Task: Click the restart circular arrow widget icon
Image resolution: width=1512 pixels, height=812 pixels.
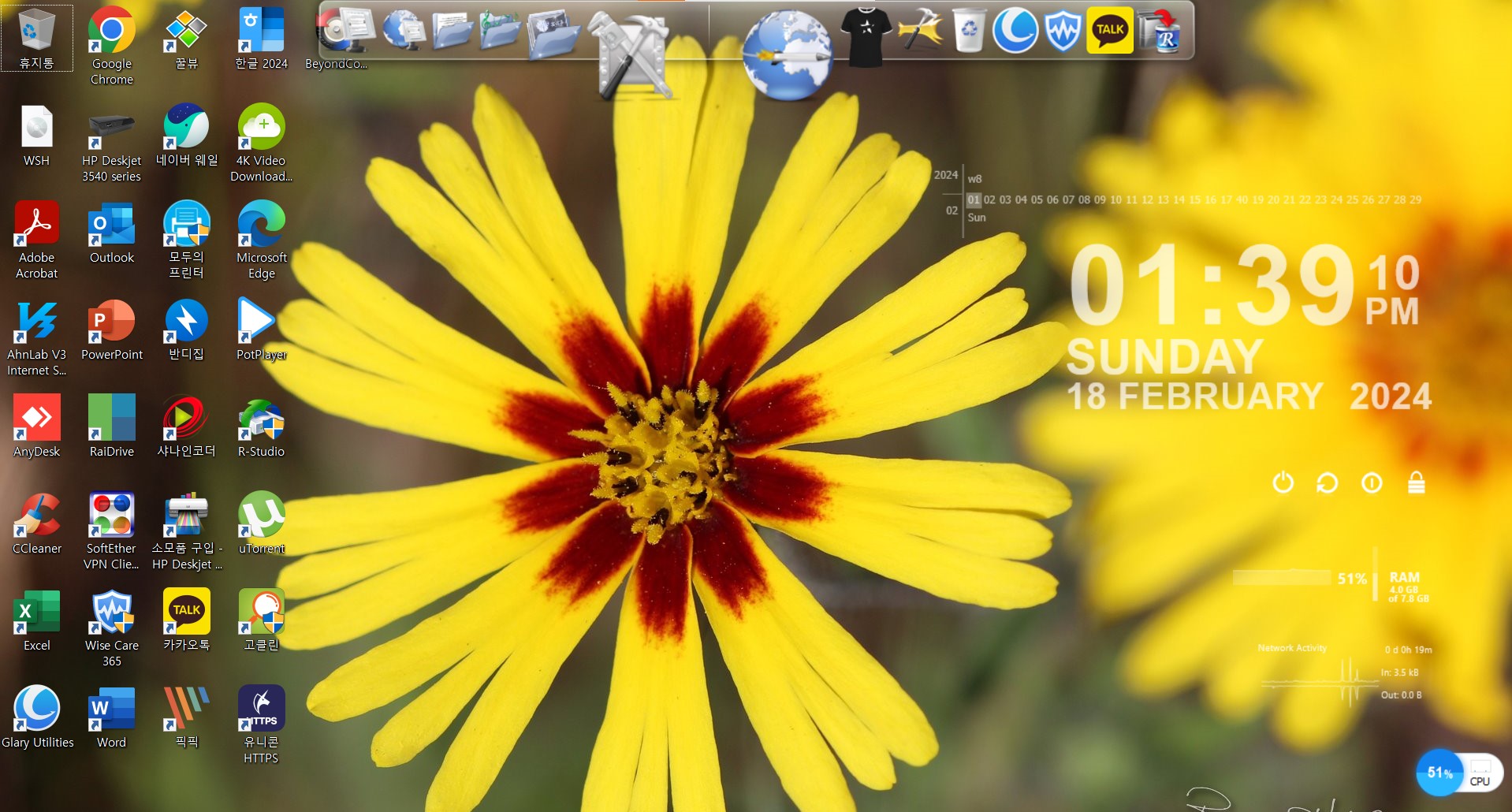Action: click(1328, 482)
